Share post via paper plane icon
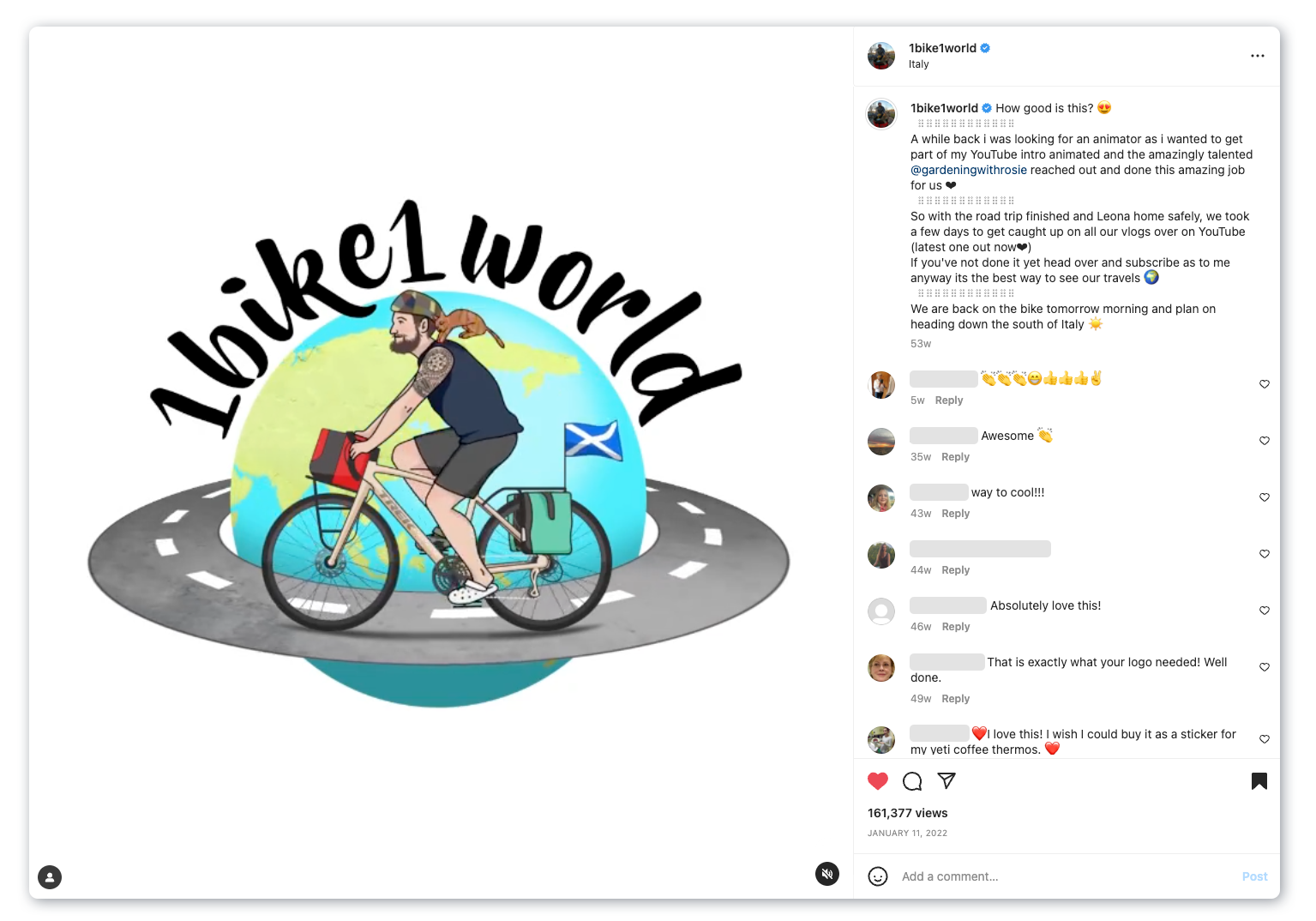The width and height of the screenshot is (1316, 921). (946, 780)
